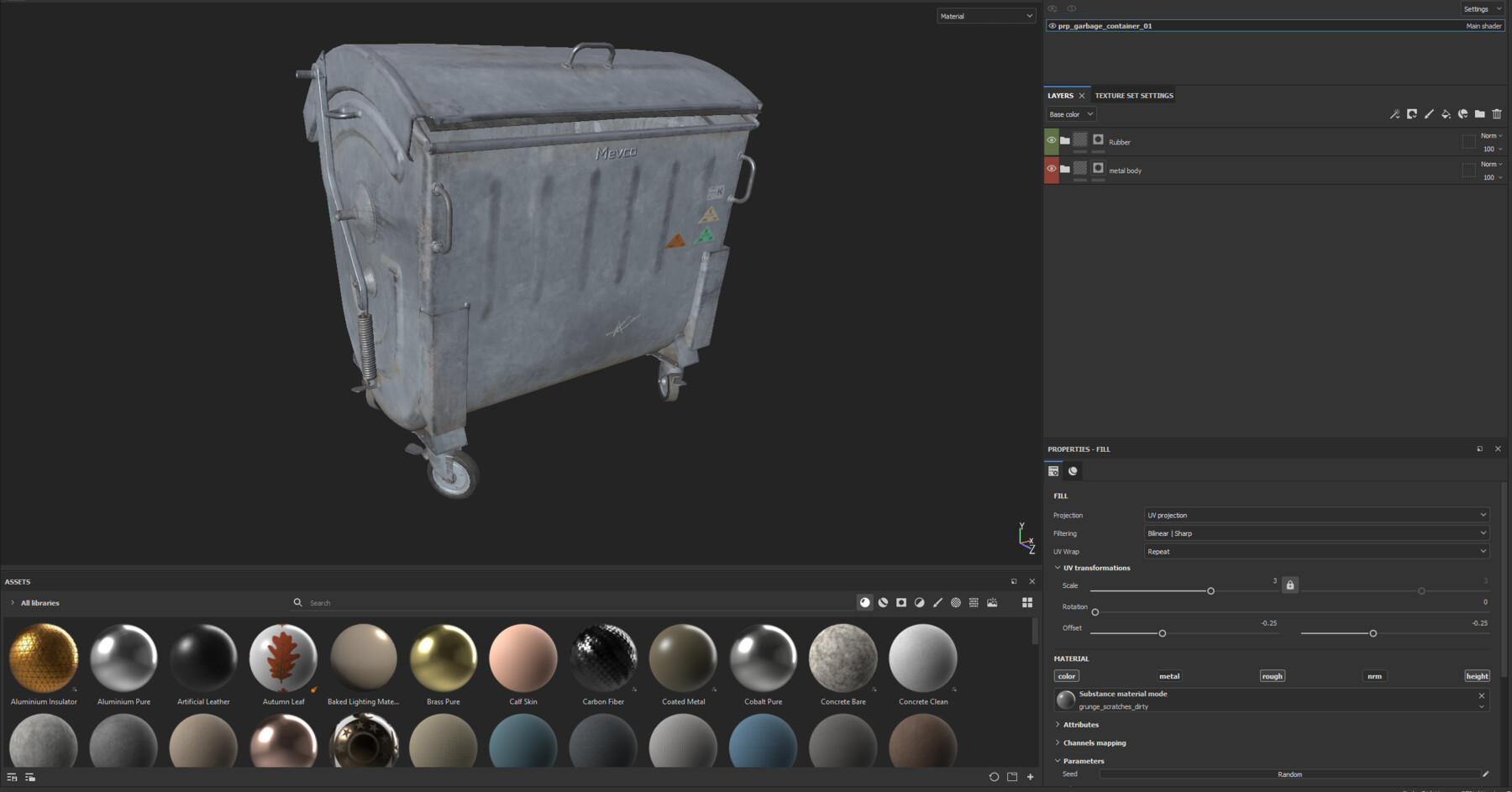The height and width of the screenshot is (792, 1512).
Task: Add a new paint layer in the Layers panel
Action: click(1429, 113)
